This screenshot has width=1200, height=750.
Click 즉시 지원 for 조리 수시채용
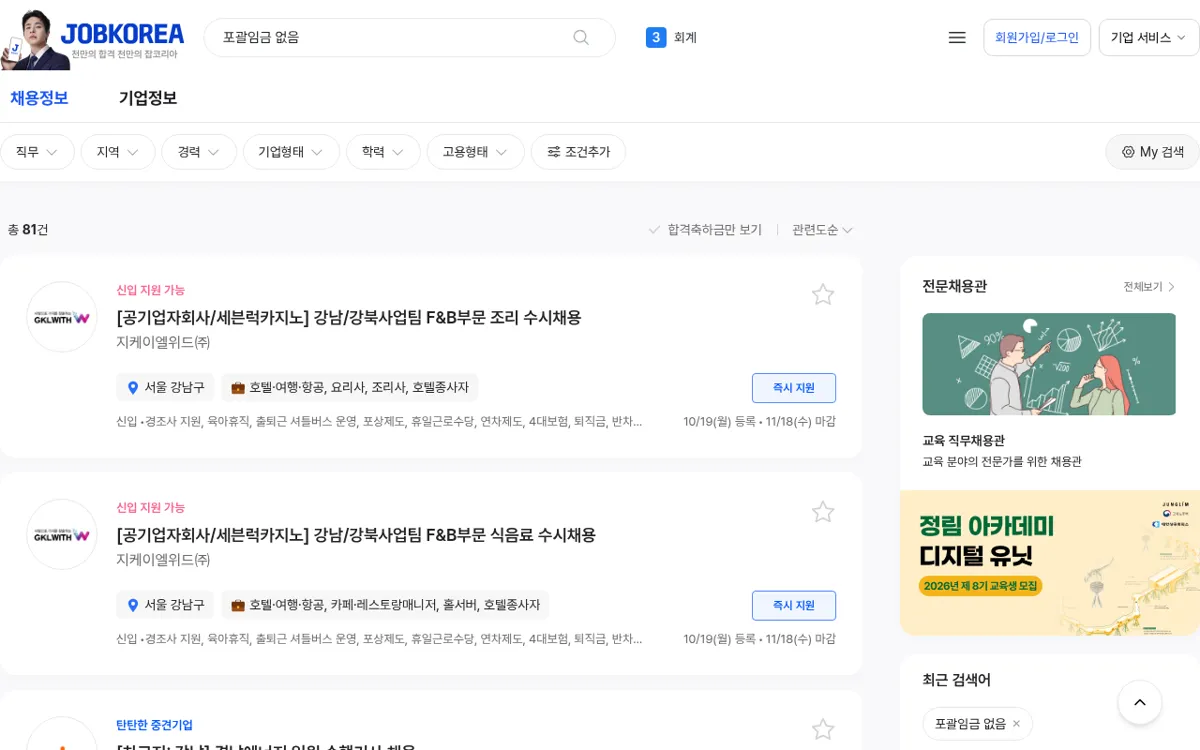click(794, 388)
